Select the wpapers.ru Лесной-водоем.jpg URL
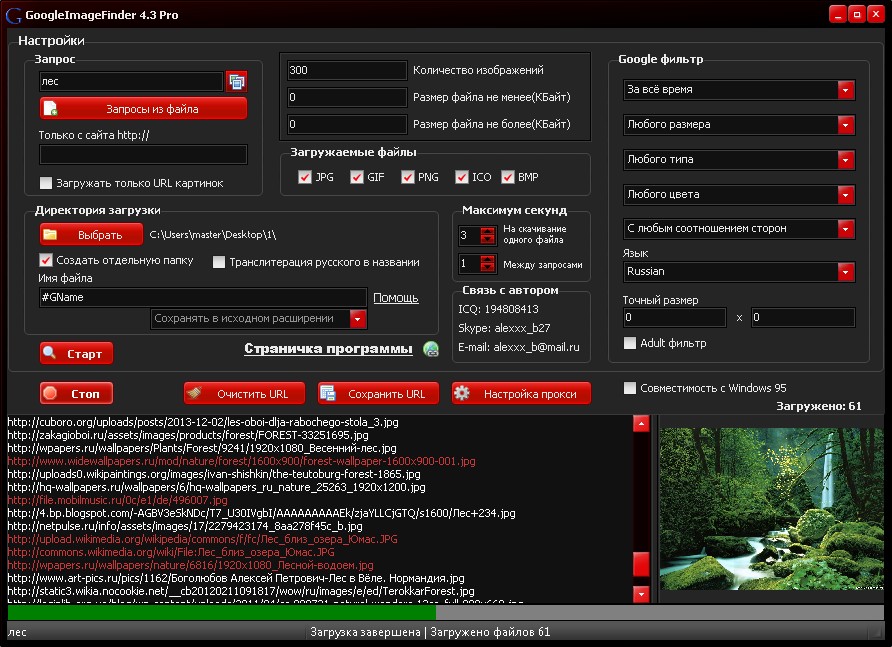The image size is (892, 647). (x=191, y=565)
